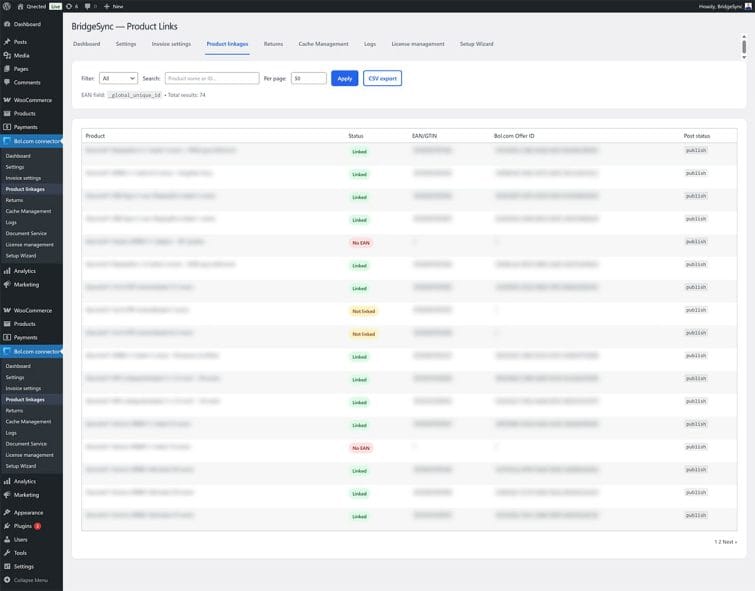Image resolution: width=755 pixels, height=591 pixels.
Task: Click the scrollbar up arrow at top right
Action: (744, 37)
